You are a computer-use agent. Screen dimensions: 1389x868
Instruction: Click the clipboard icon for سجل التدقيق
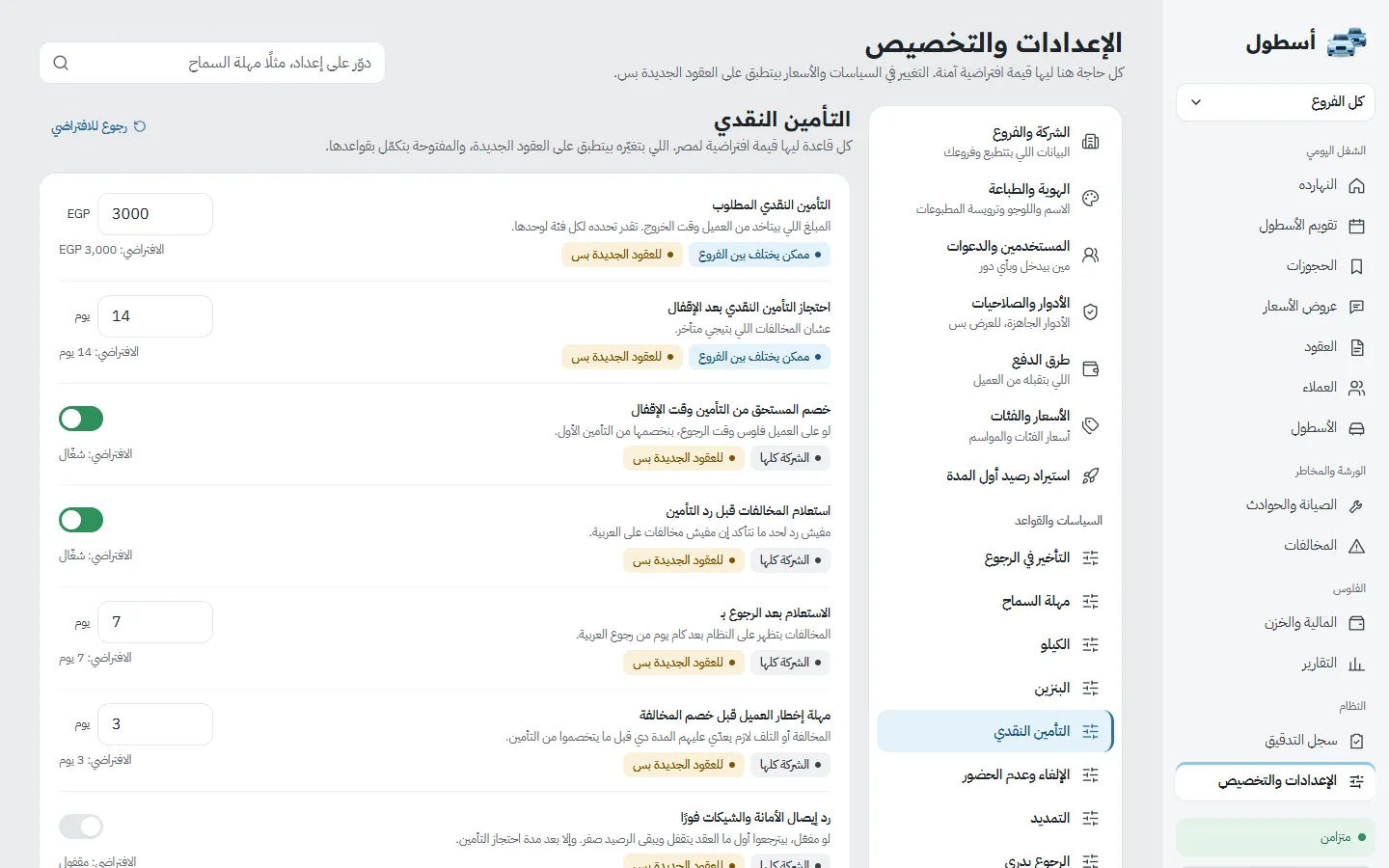tap(1356, 741)
